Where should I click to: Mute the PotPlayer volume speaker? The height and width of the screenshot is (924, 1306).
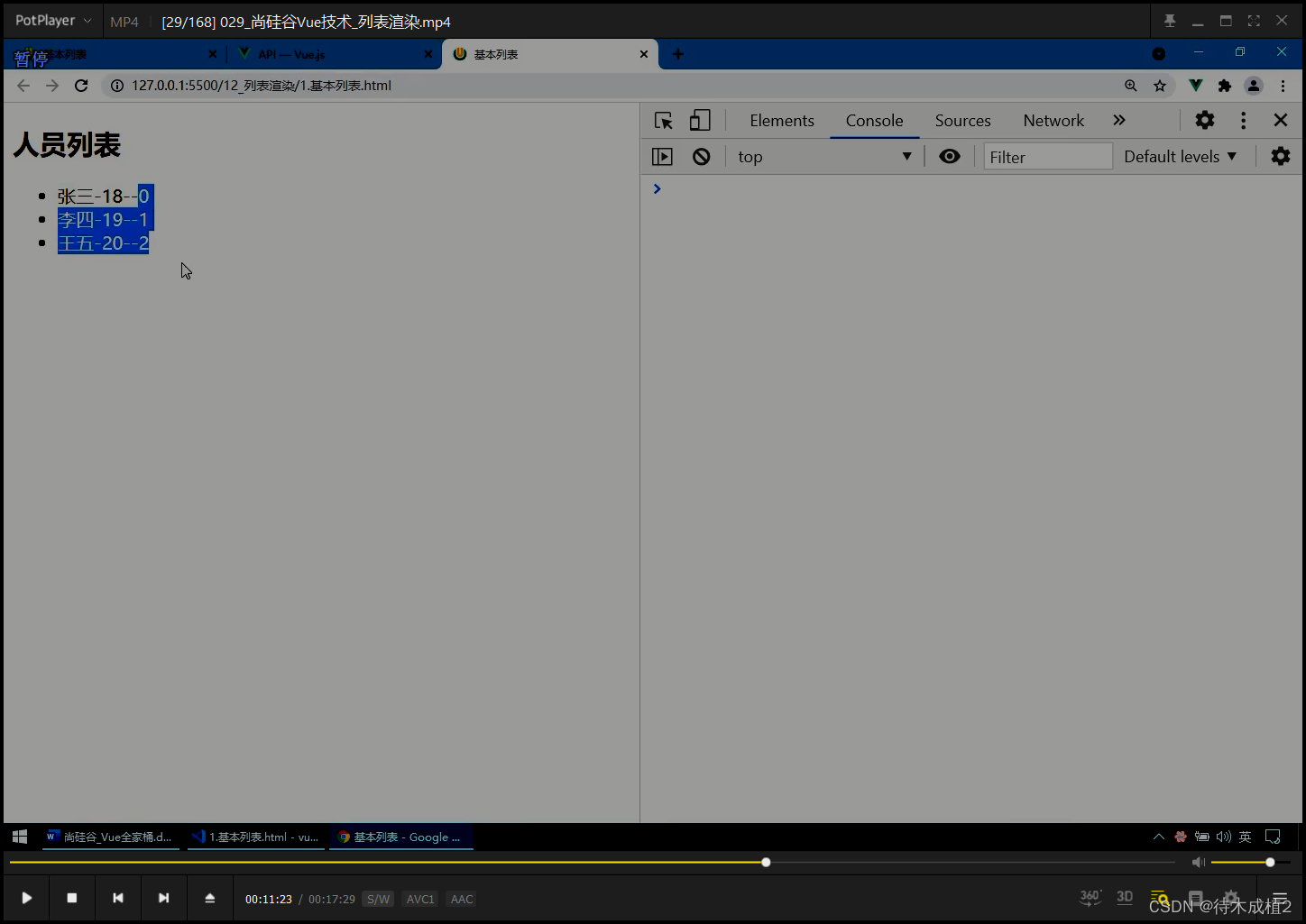[x=1198, y=863]
